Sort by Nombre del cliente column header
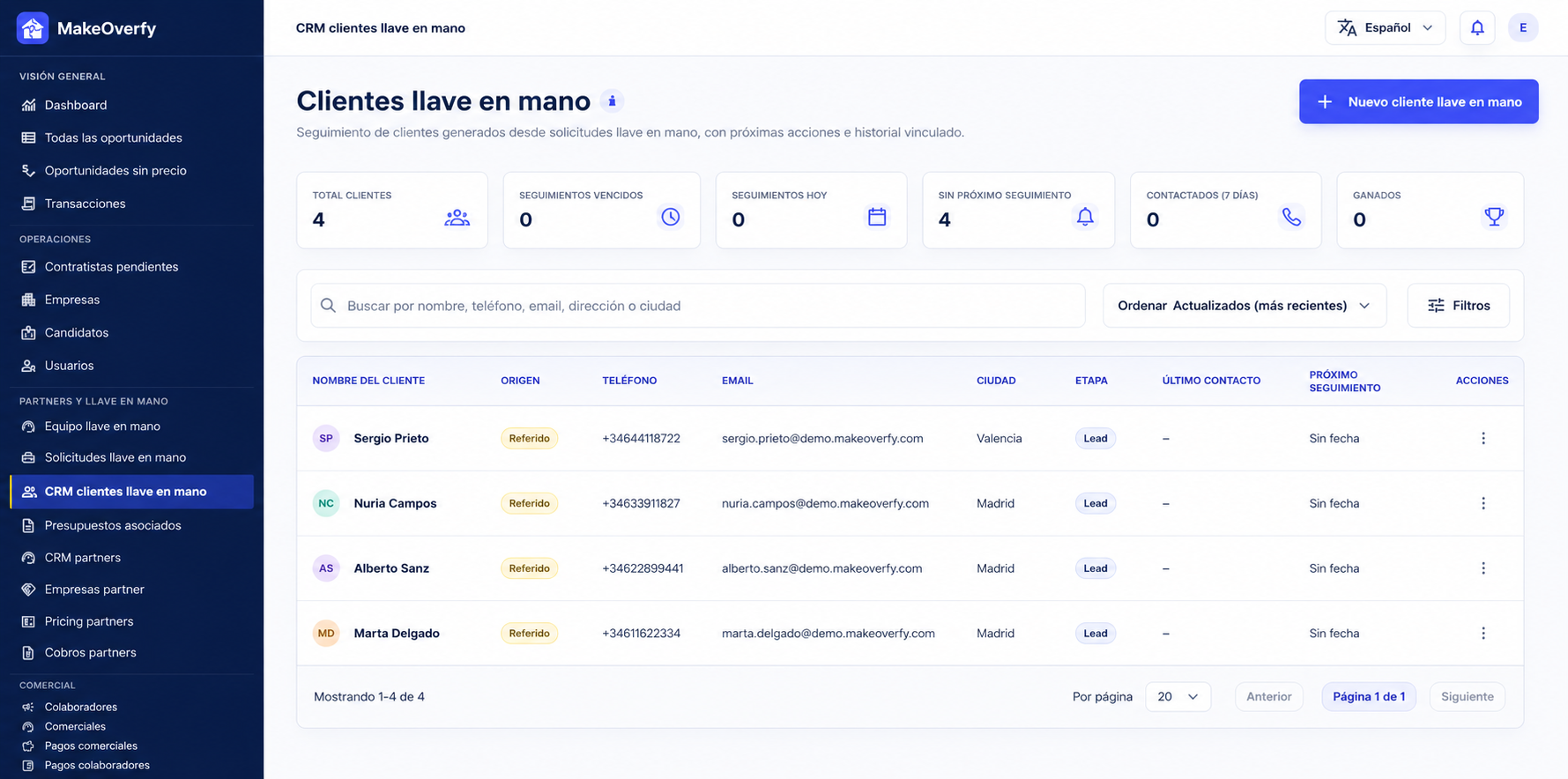Image resolution: width=1568 pixels, height=779 pixels. point(368,381)
